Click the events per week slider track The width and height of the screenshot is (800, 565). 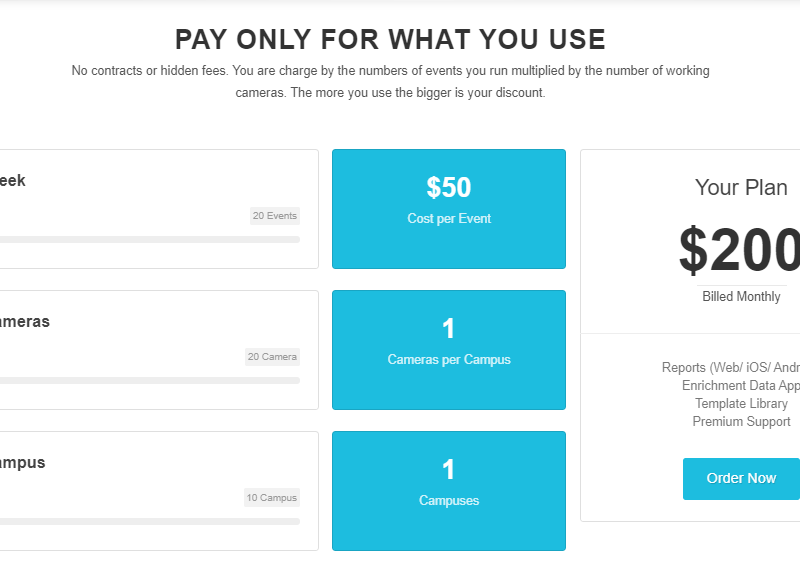(150, 240)
